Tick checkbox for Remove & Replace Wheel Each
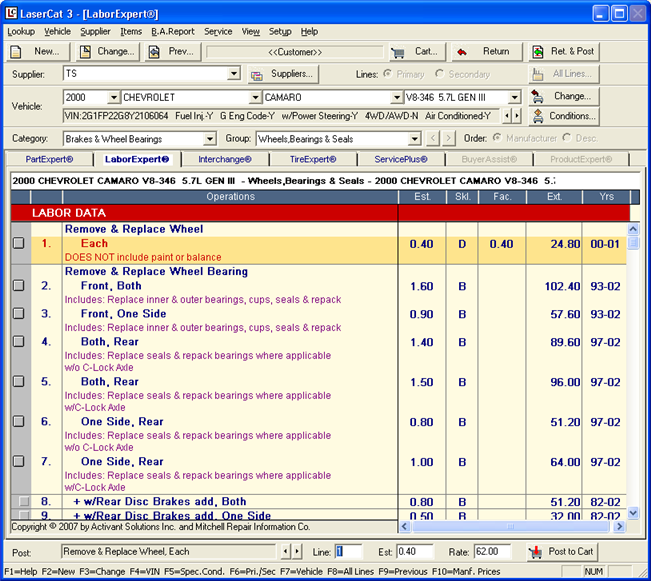The width and height of the screenshot is (651, 581). pyautogui.click(x=19, y=243)
